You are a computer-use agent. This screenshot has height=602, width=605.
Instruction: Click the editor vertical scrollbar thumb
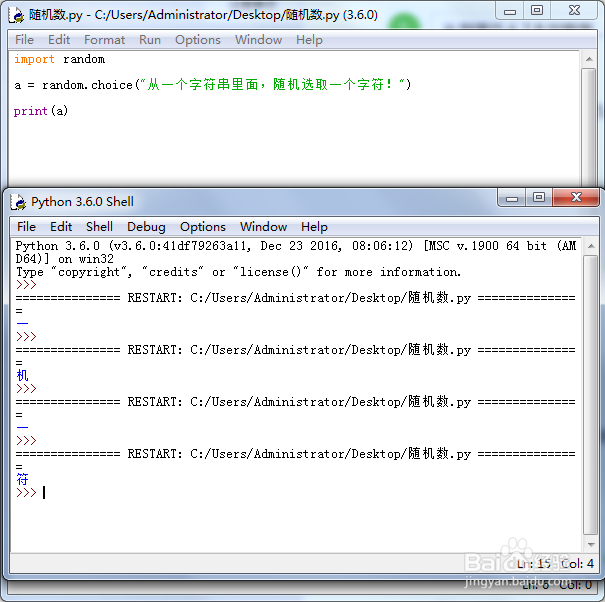(x=589, y=127)
